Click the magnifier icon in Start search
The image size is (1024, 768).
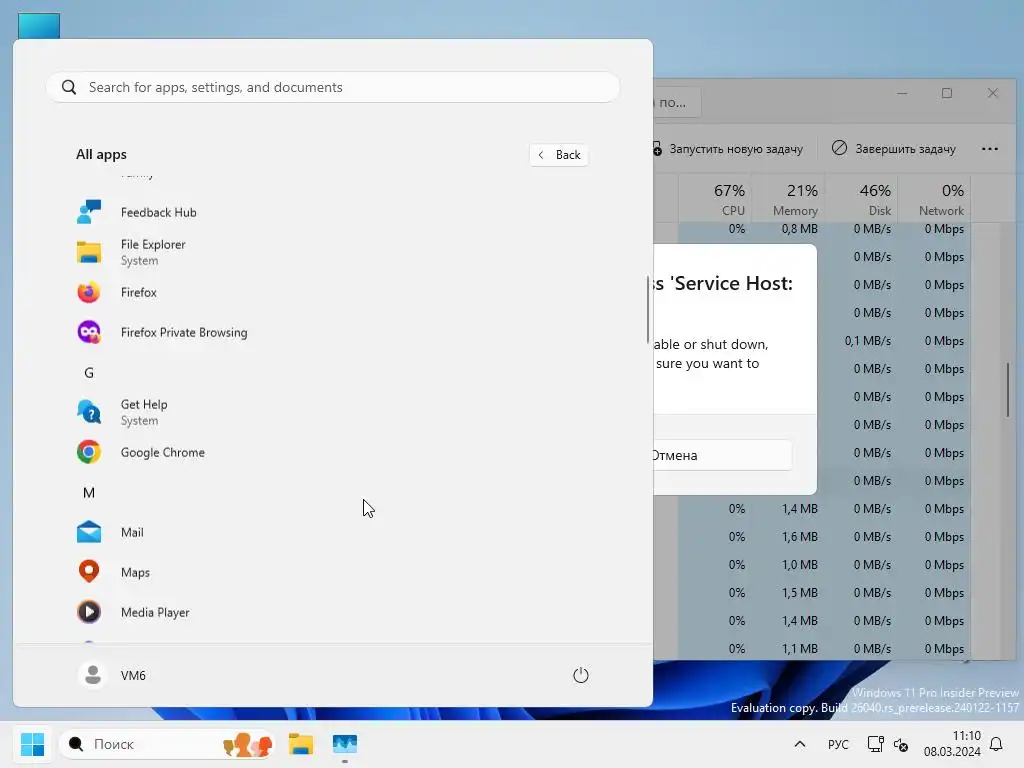click(x=69, y=88)
